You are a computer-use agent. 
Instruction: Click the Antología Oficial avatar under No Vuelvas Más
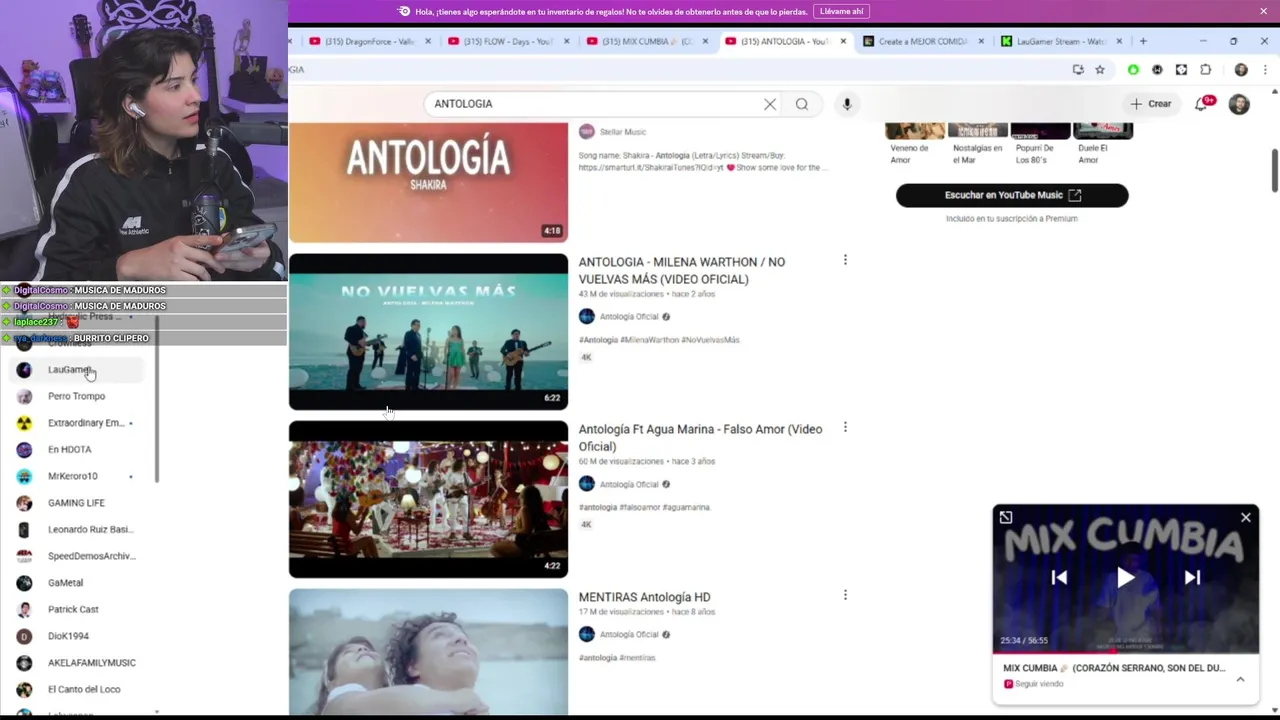(x=587, y=317)
